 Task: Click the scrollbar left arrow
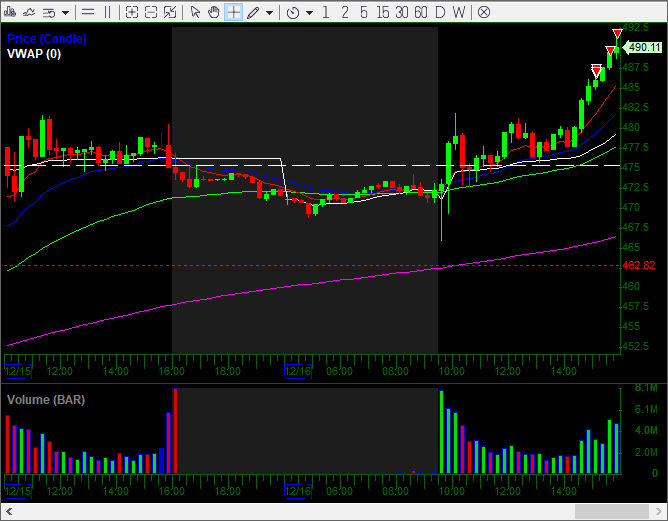[x=9, y=511]
